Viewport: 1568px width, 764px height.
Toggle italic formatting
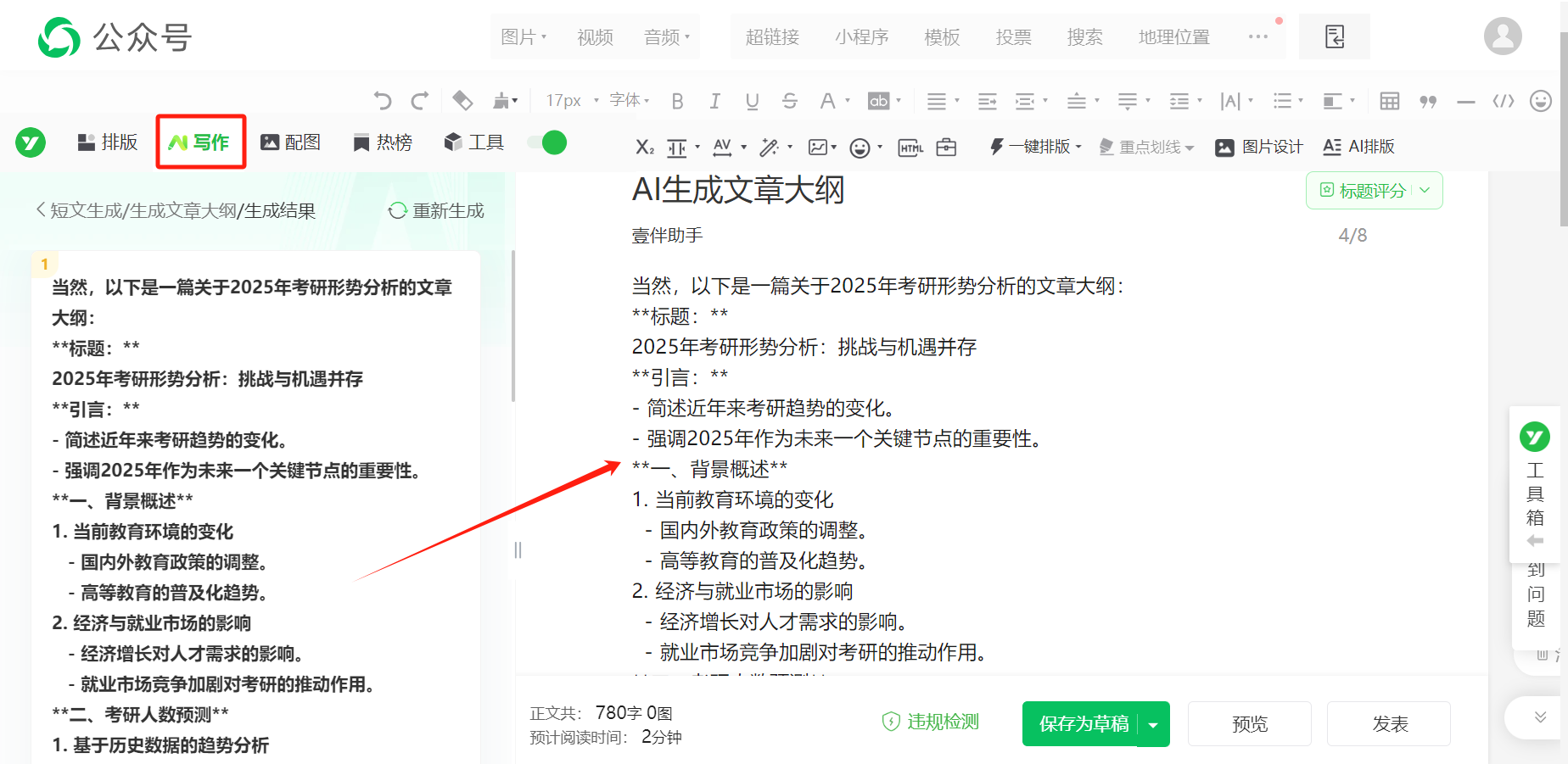(x=714, y=101)
